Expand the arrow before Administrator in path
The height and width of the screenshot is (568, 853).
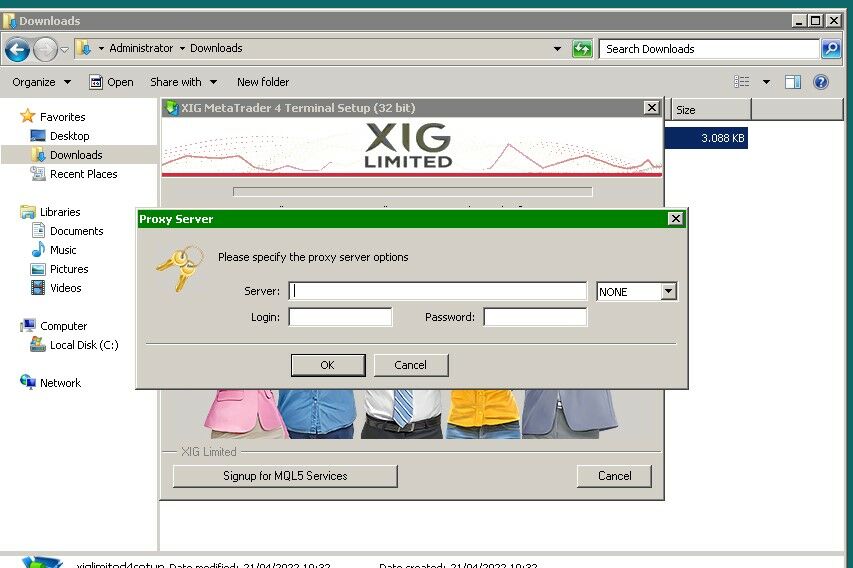click(x=101, y=48)
